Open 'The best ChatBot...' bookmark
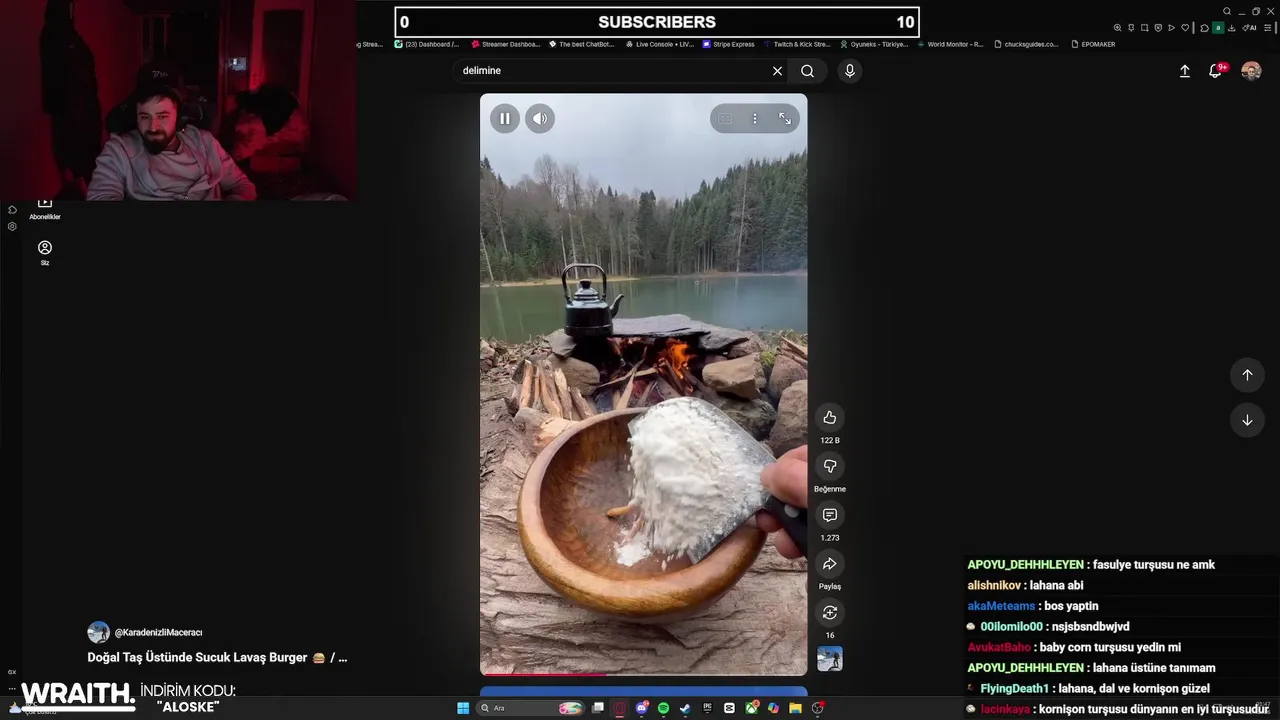 [581, 44]
